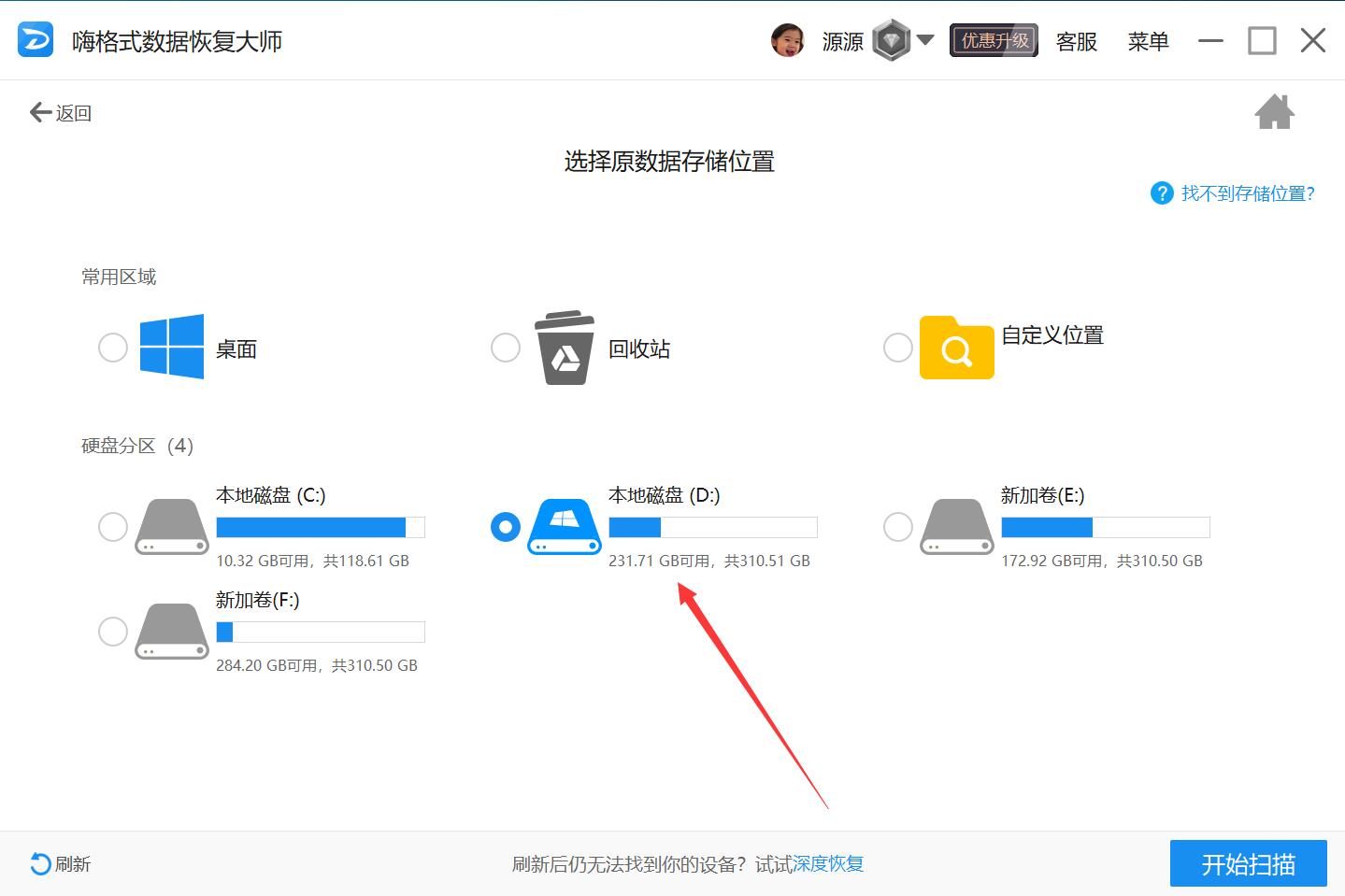Click the 优惠升级 upgrade button
Viewport: 1345px width, 896px height.
pos(994,41)
